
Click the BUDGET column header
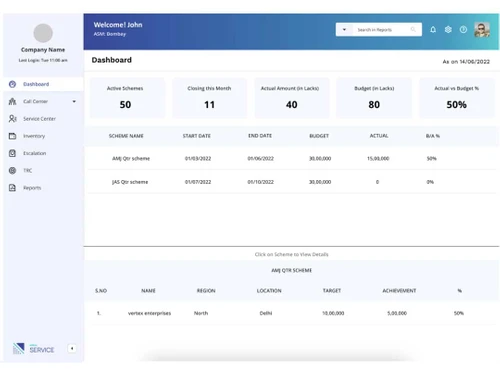coord(319,136)
